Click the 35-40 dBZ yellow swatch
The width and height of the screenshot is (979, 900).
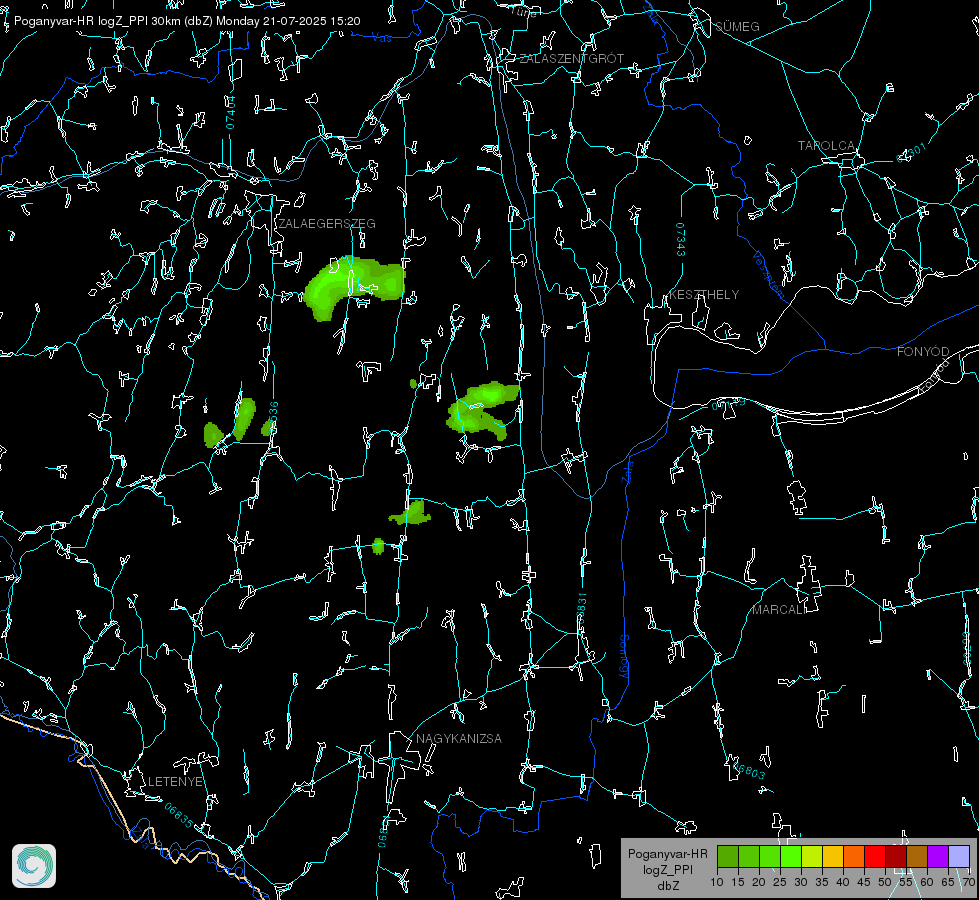833,856
